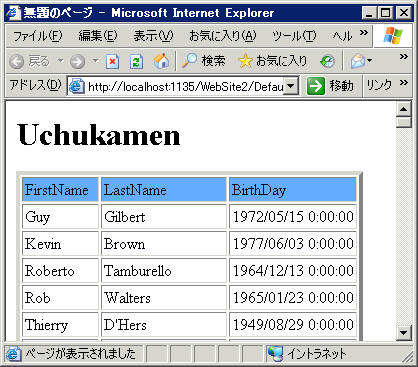Click the cell Gilbert
The width and height of the screenshot is (418, 367).
pyautogui.click(x=163, y=217)
